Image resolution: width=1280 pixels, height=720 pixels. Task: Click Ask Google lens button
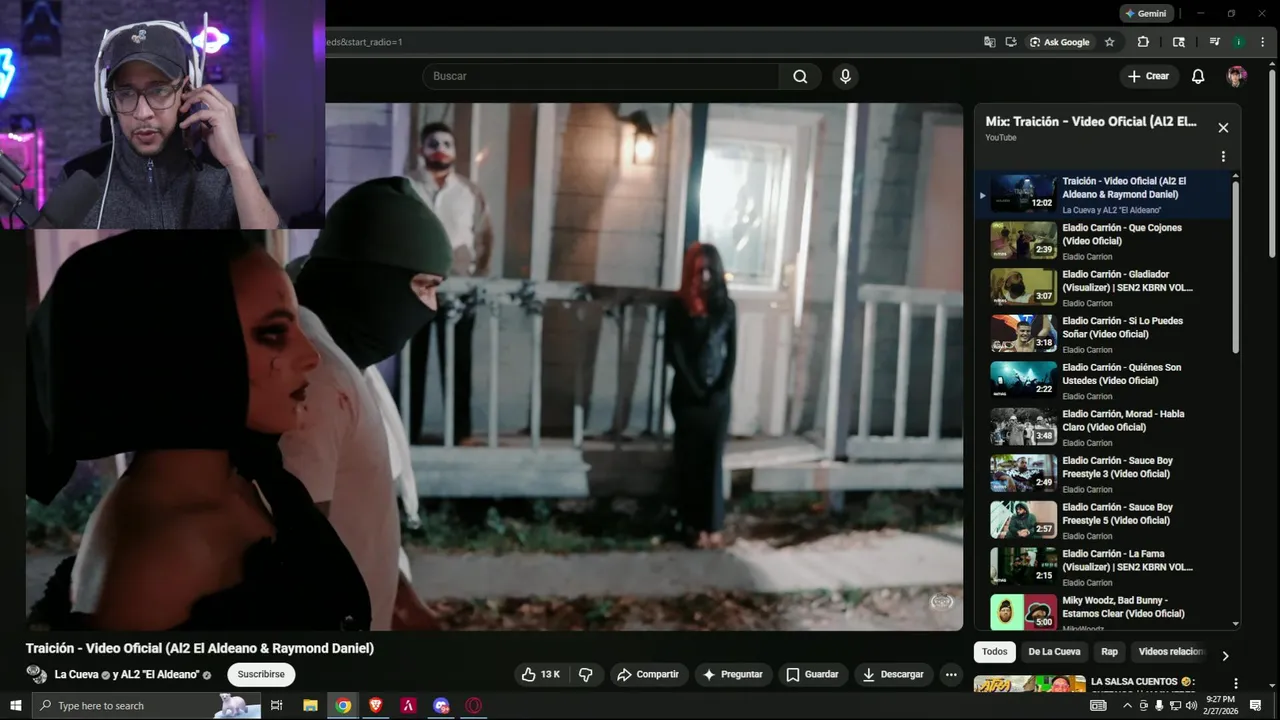click(1060, 42)
